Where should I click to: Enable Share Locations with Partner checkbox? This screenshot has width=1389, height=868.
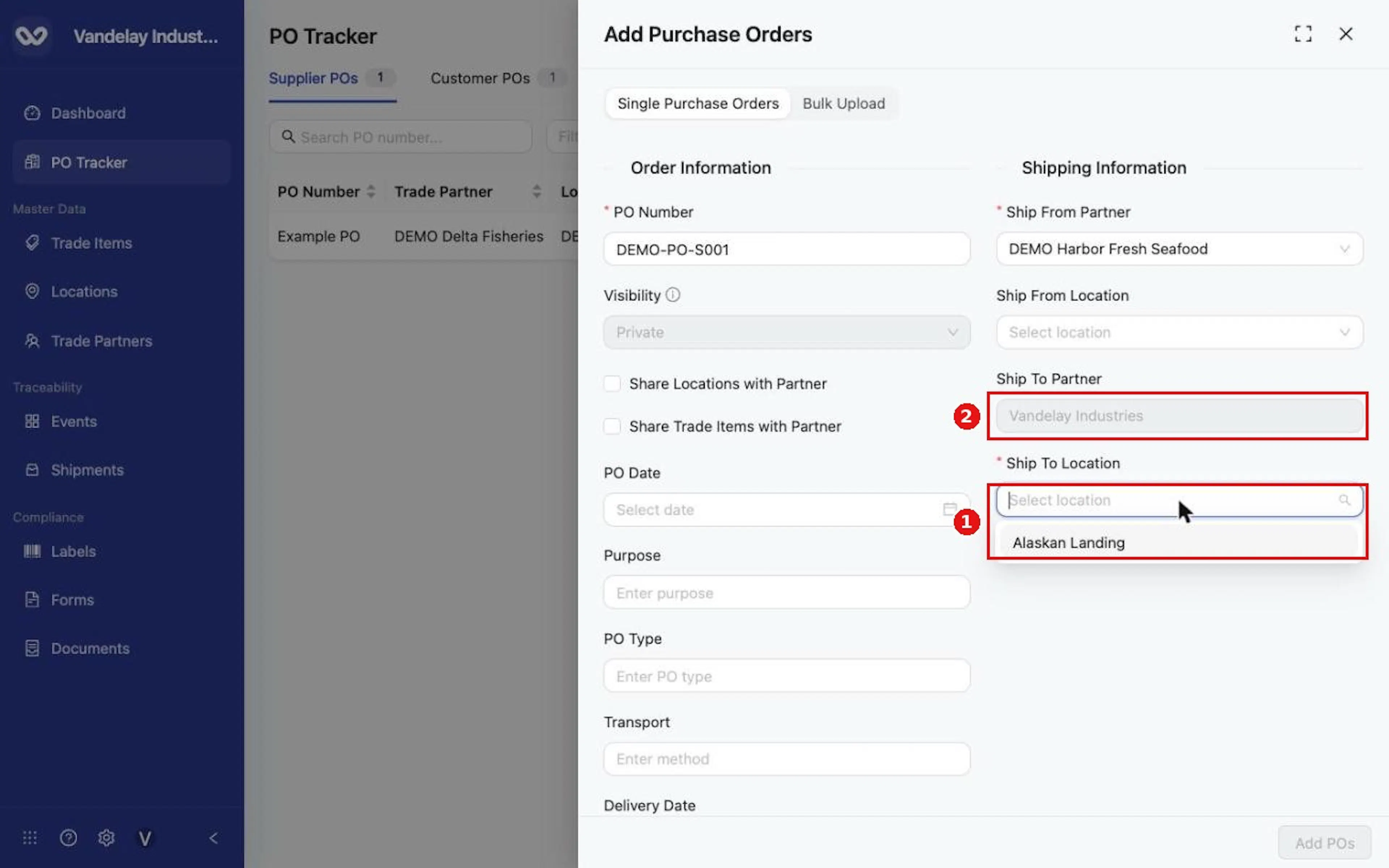coord(612,384)
